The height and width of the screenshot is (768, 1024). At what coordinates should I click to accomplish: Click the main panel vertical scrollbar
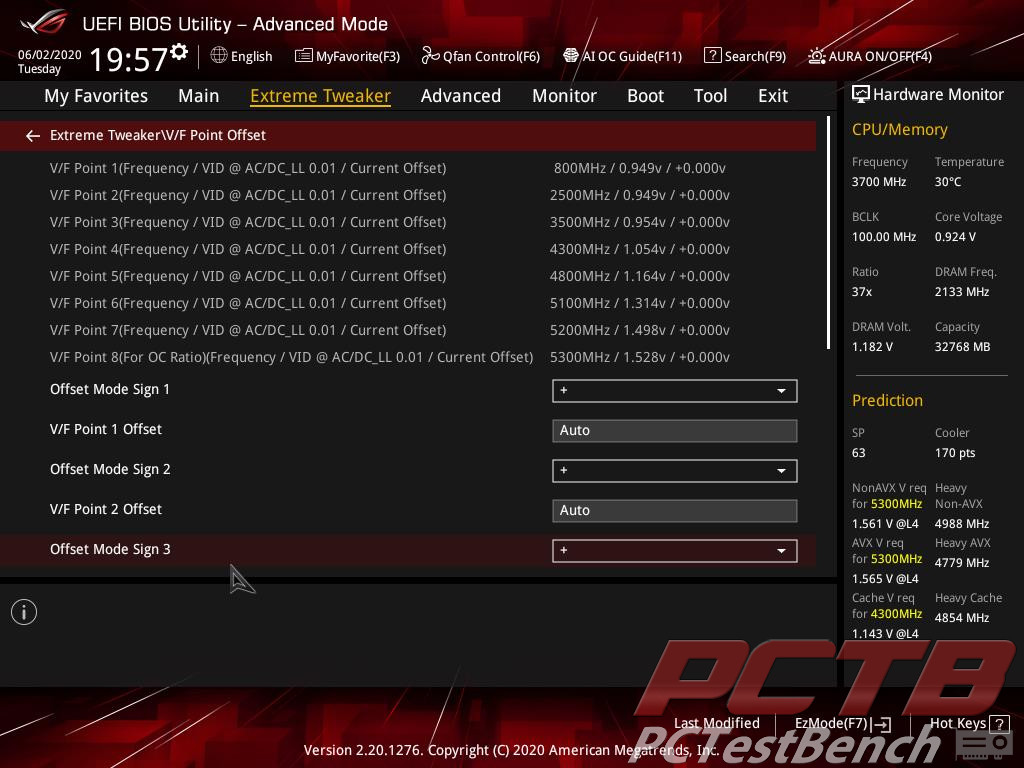point(828,232)
